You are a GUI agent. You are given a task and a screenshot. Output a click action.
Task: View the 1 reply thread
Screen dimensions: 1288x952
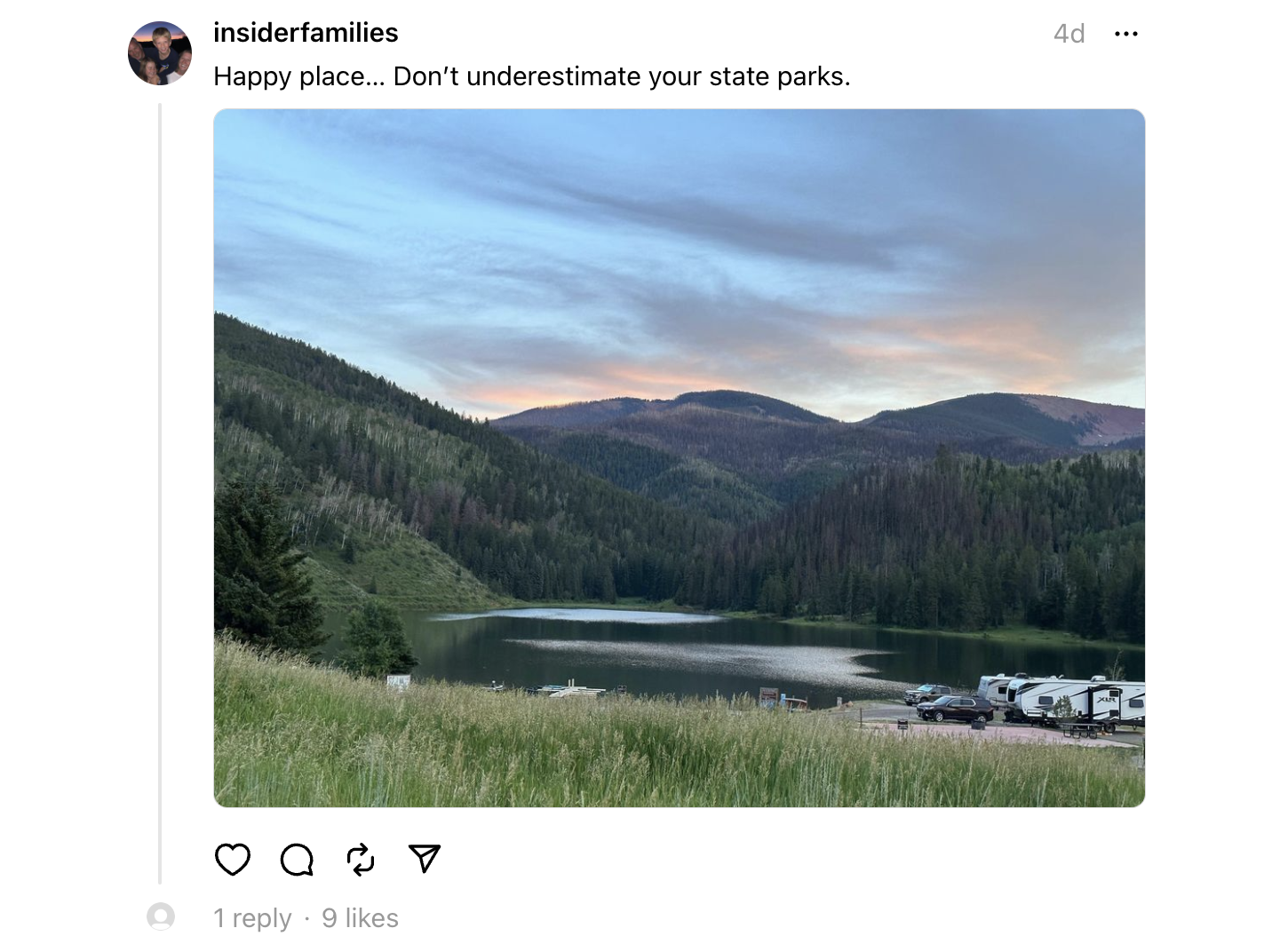[252, 918]
